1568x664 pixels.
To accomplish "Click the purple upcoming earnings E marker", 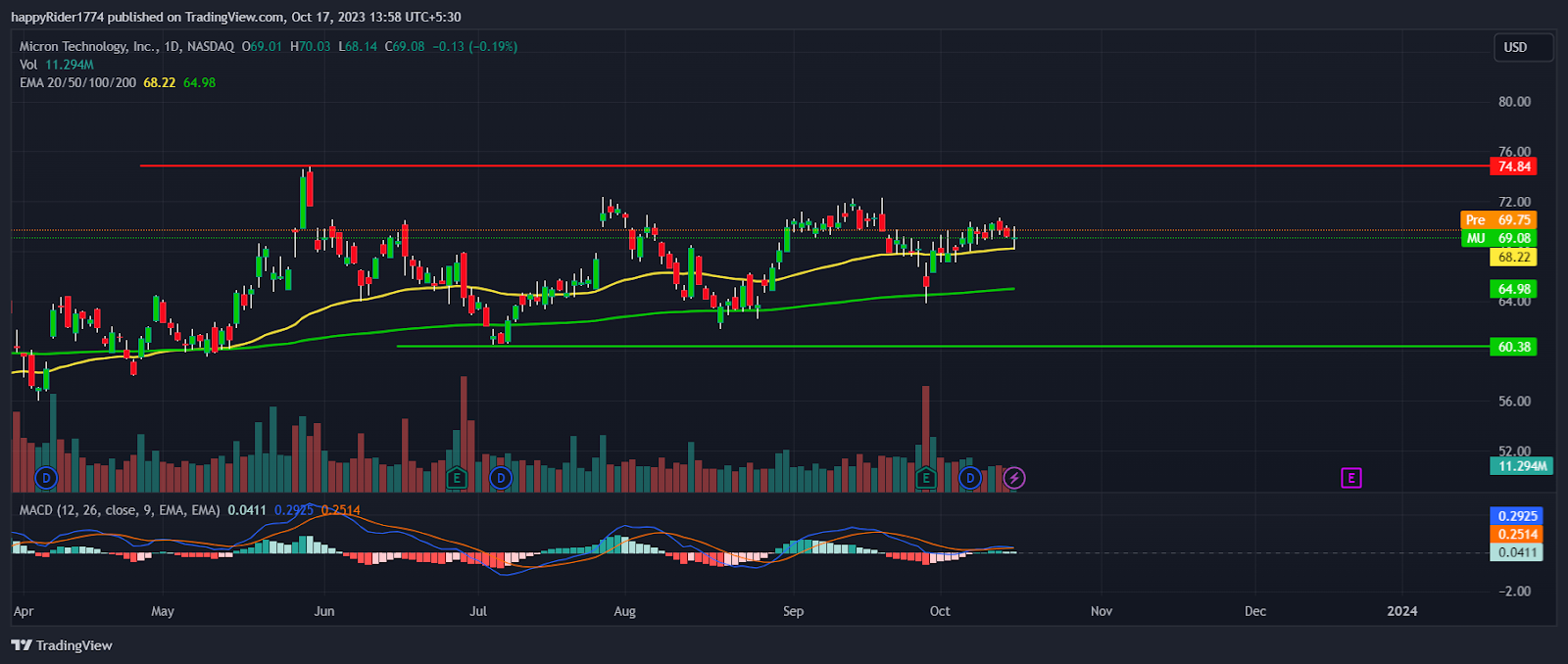I will click(1351, 478).
